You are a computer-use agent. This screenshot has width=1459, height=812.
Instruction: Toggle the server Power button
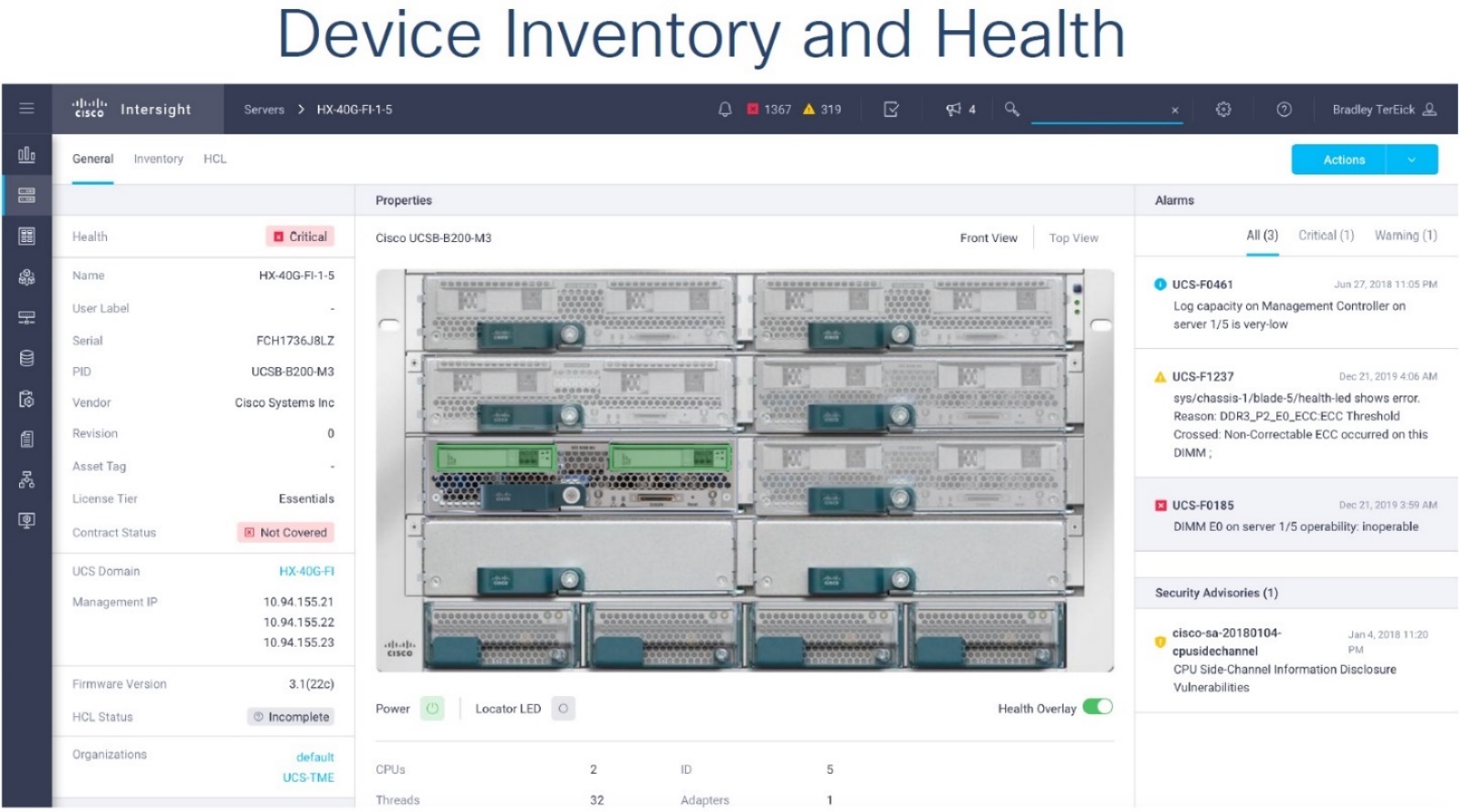[432, 708]
